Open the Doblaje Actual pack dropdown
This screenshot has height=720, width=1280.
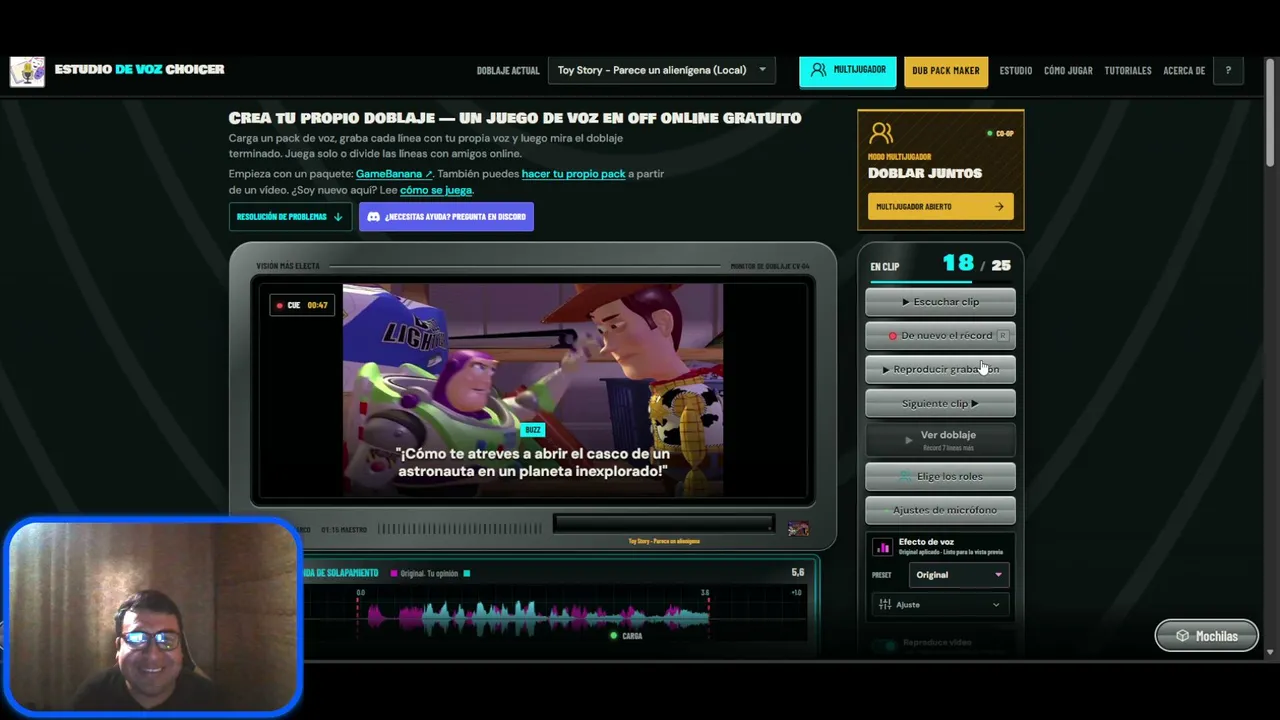[662, 70]
